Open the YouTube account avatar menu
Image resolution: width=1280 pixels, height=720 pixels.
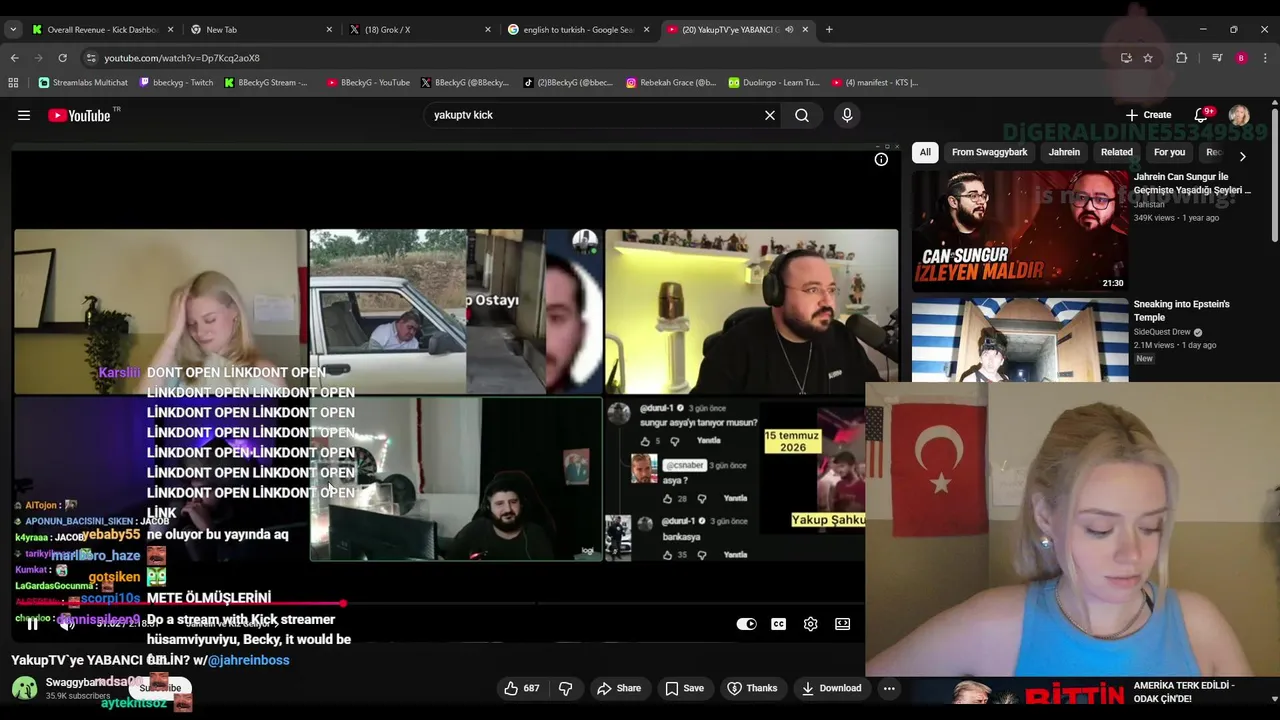click(1239, 115)
